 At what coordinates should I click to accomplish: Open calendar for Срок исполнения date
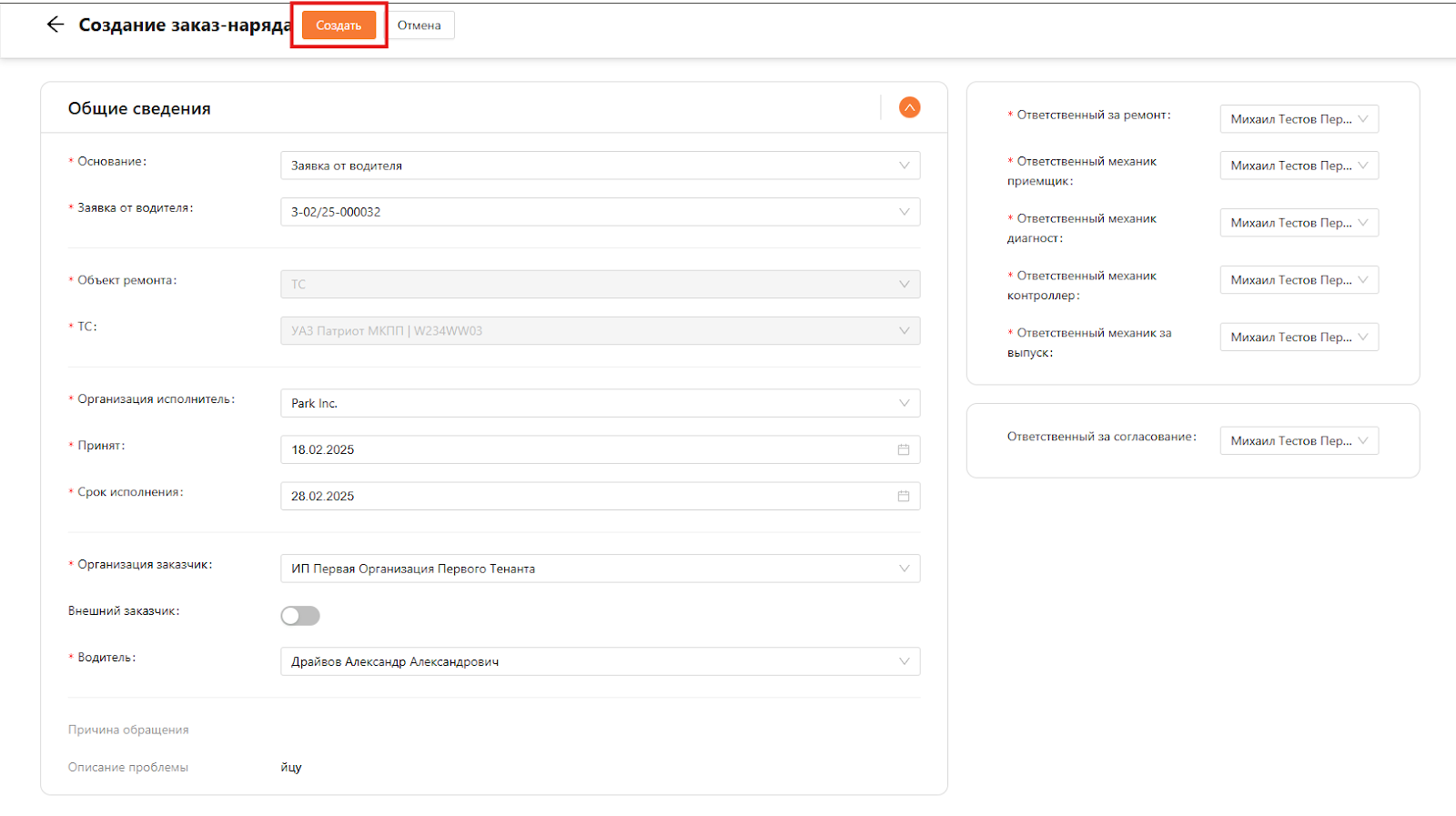click(903, 496)
